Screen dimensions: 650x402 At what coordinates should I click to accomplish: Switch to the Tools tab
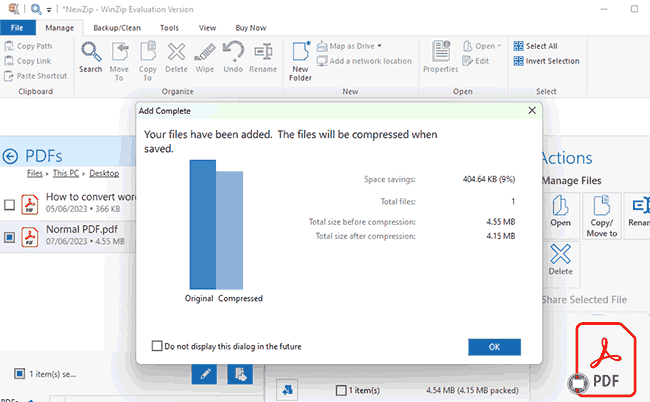tap(170, 28)
